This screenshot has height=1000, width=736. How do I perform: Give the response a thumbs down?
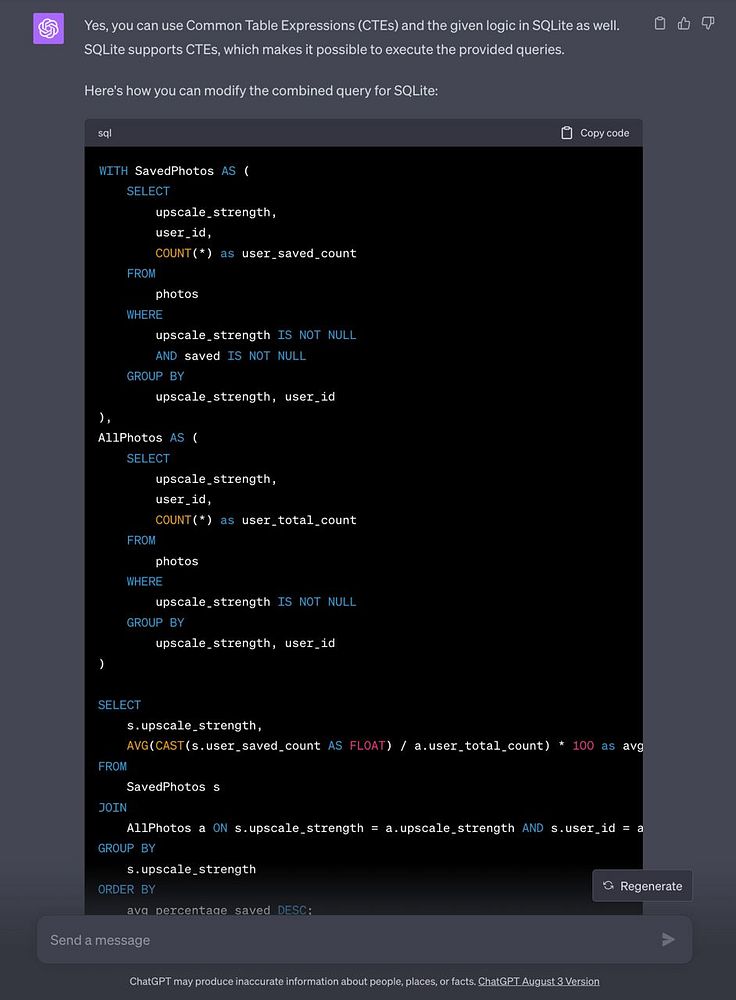tap(708, 24)
